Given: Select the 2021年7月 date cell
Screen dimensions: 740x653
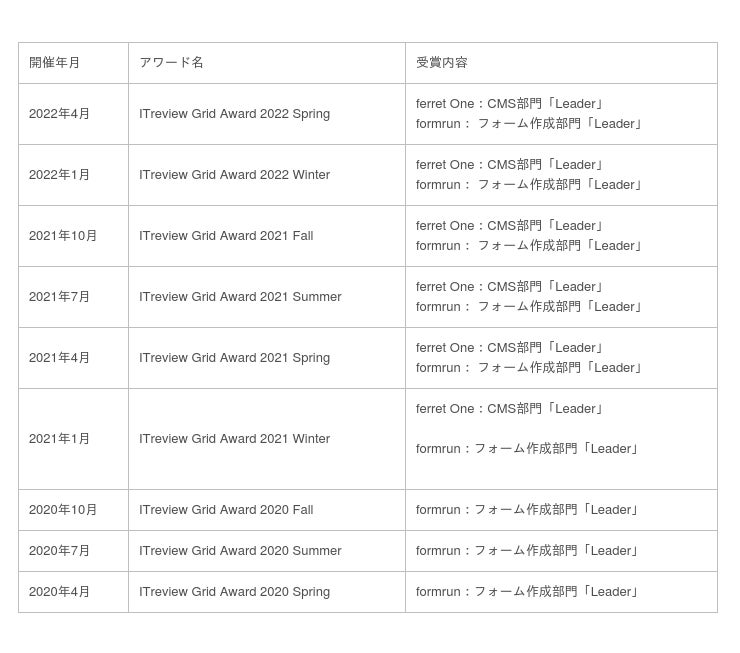Looking at the screenshot, I should 60,297.
